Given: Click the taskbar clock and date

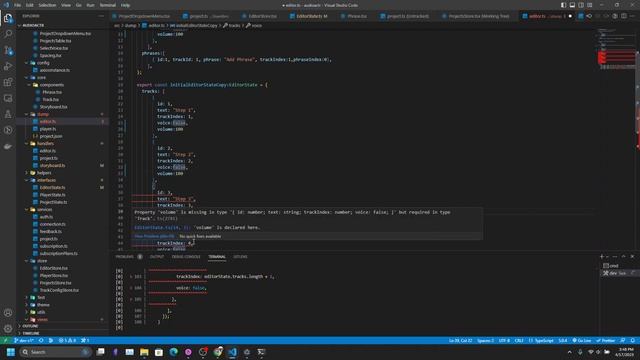Looking at the screenshot, I should [x=625, y=352].
